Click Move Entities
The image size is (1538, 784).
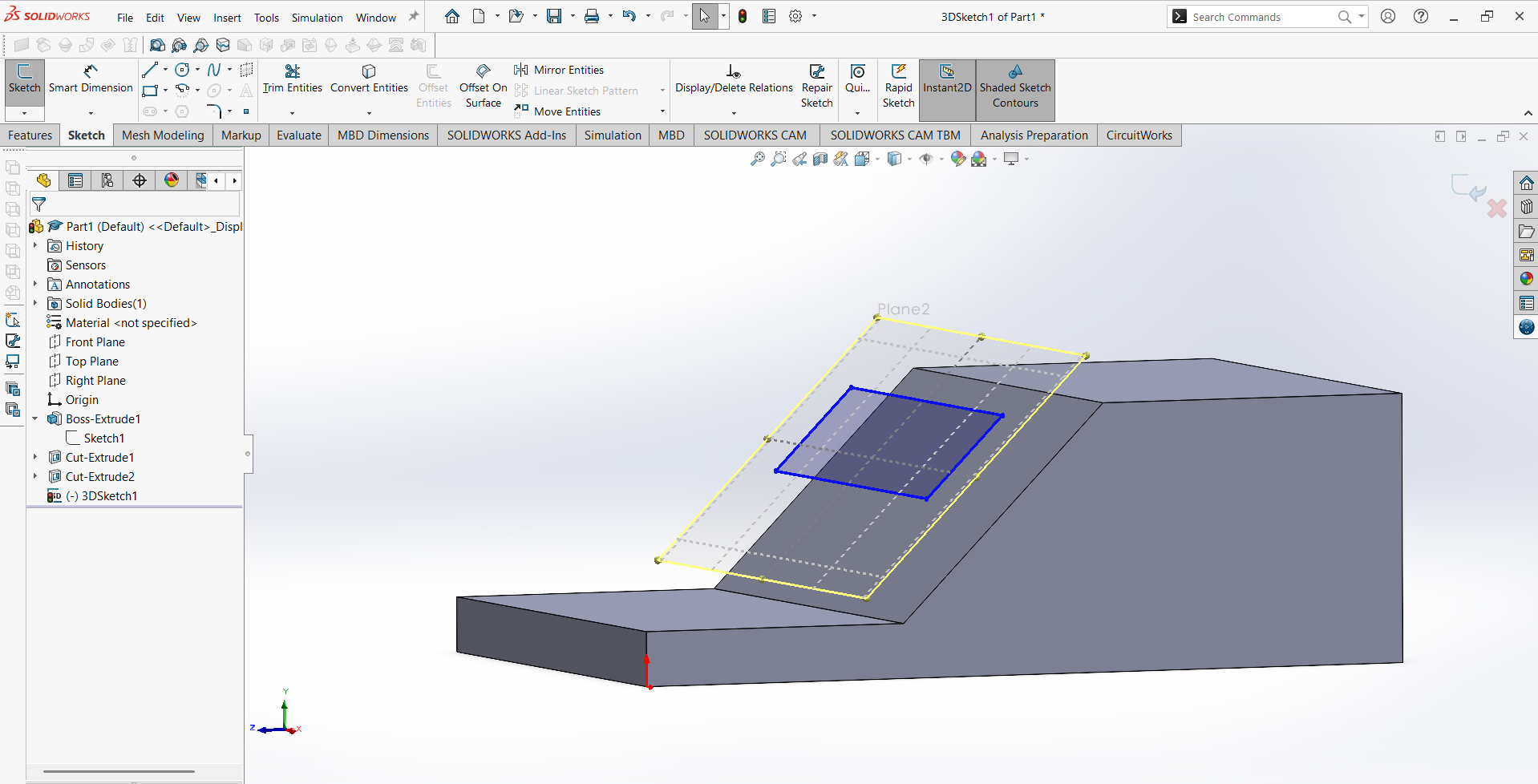[x=558, y=111]
